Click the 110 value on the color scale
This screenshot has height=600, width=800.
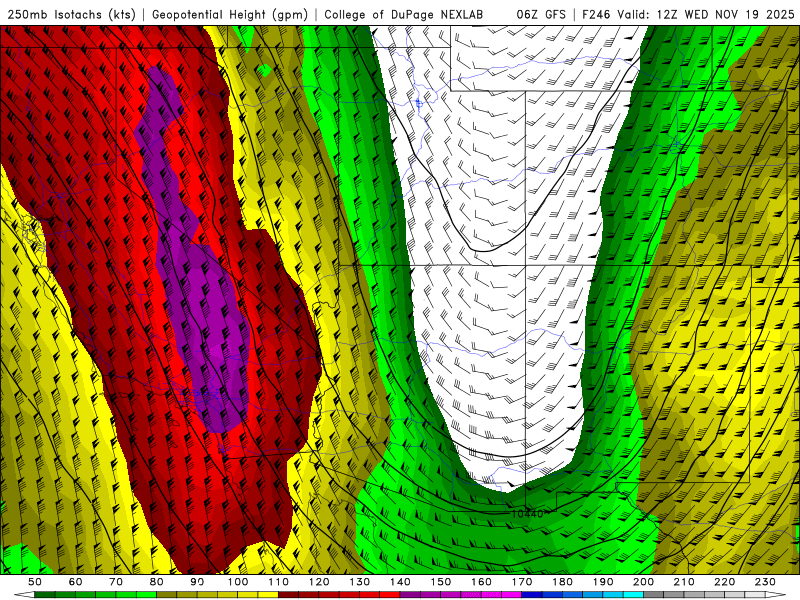(x=279, y=582)
